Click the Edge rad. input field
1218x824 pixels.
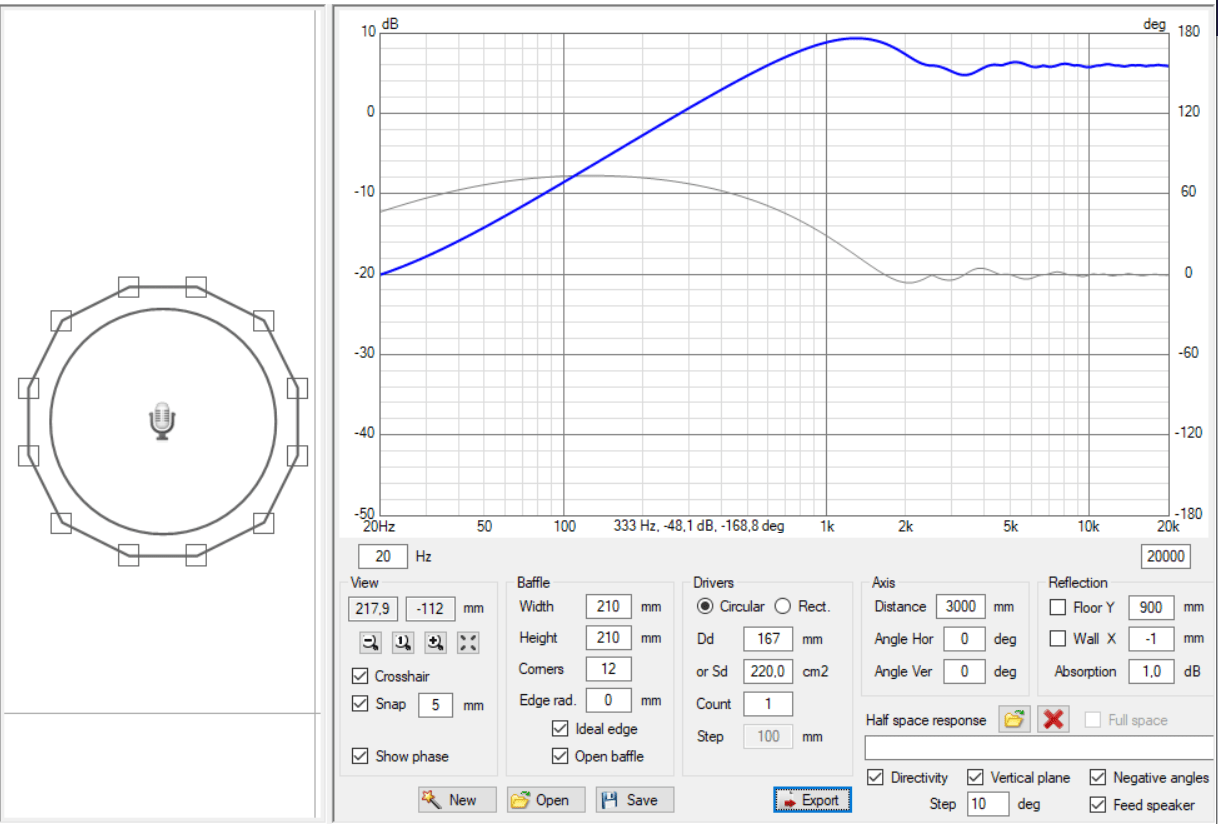click(x=609, y=700)
